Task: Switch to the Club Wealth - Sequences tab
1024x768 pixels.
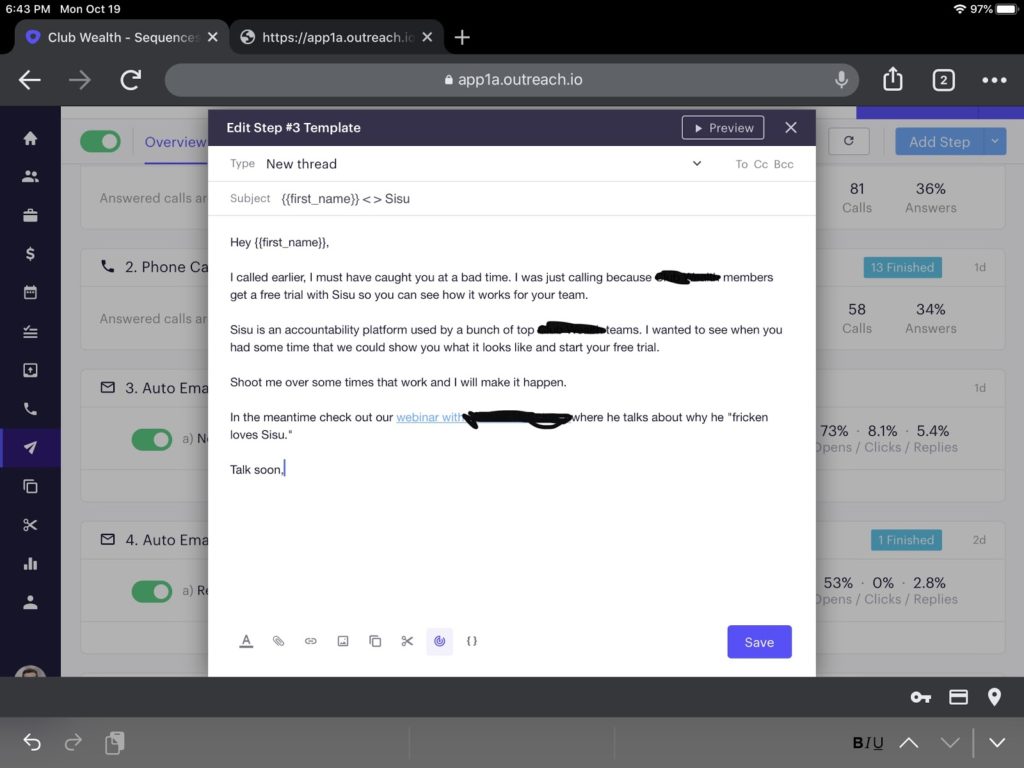Action: point(121,37)
